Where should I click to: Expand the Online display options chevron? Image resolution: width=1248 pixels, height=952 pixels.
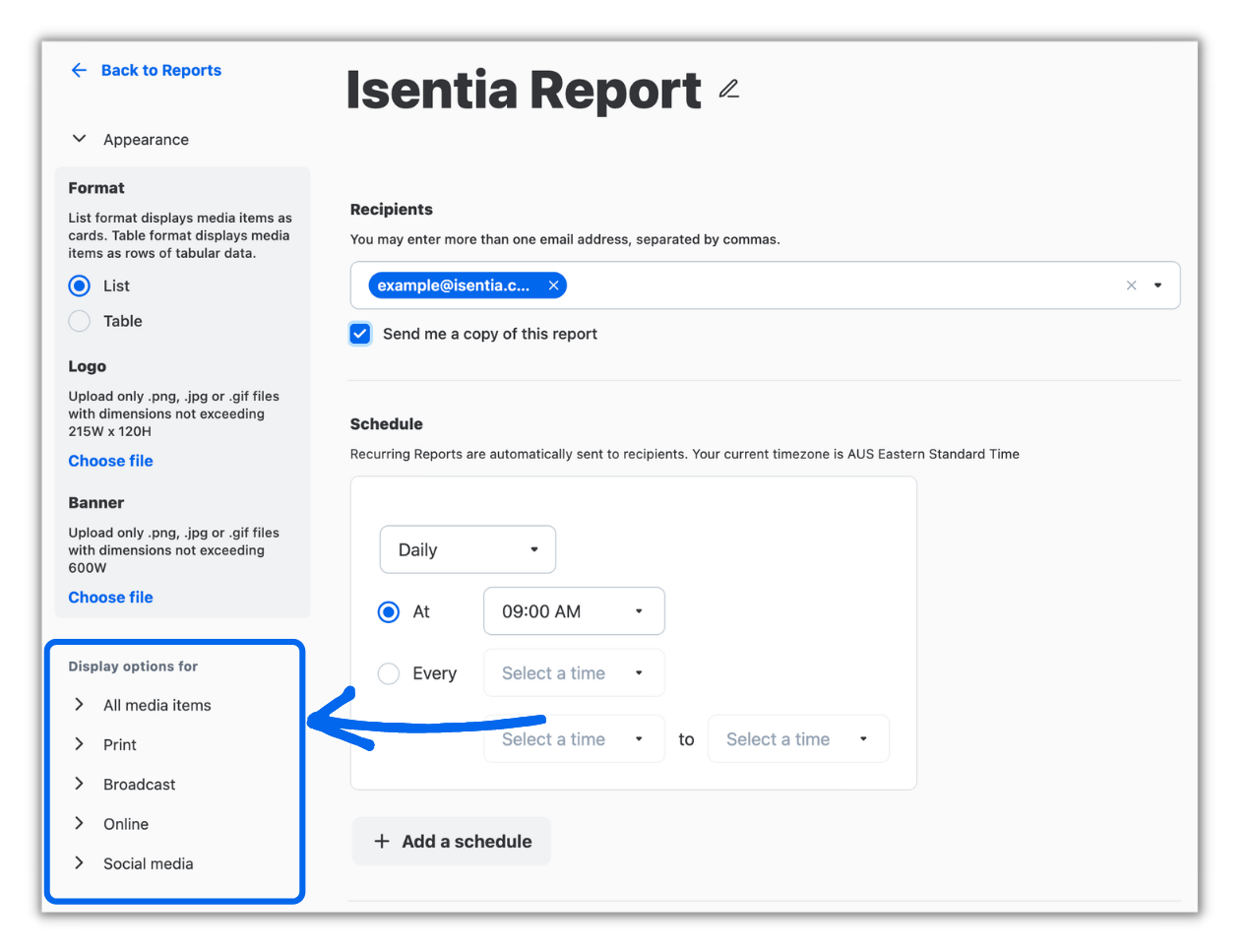coord(79,823)
